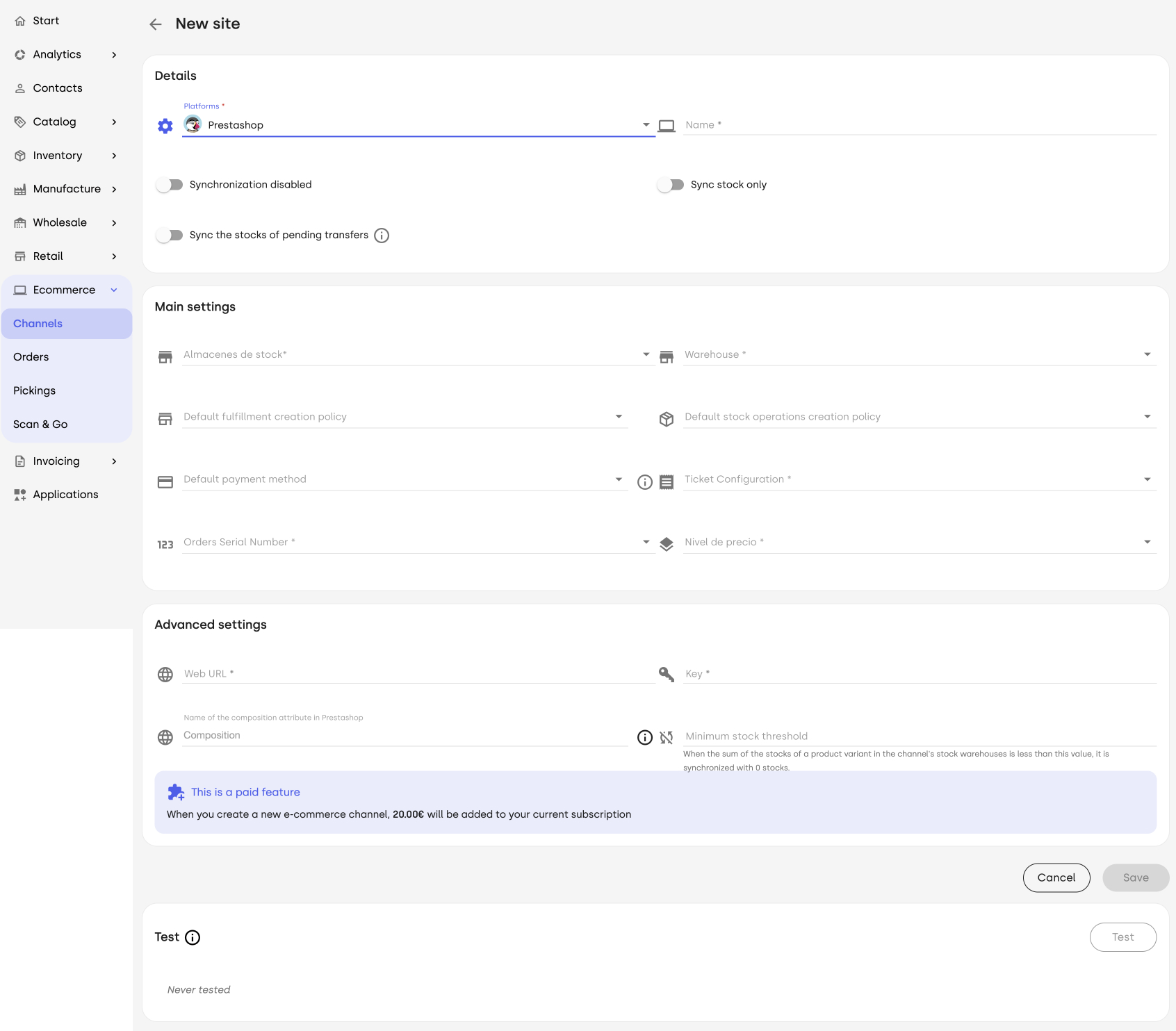Collapse the Ecommerce sidebar menu
This screenshot has width=1176, height=1031.
[67, 290]
